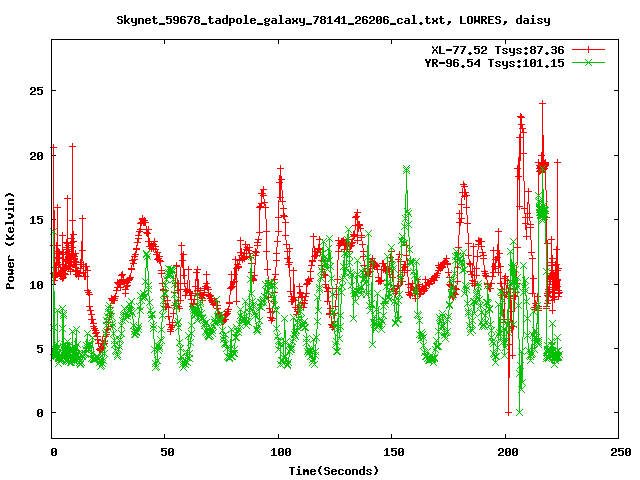Click the y-axis tick label 5

click(x=40, y=349)
